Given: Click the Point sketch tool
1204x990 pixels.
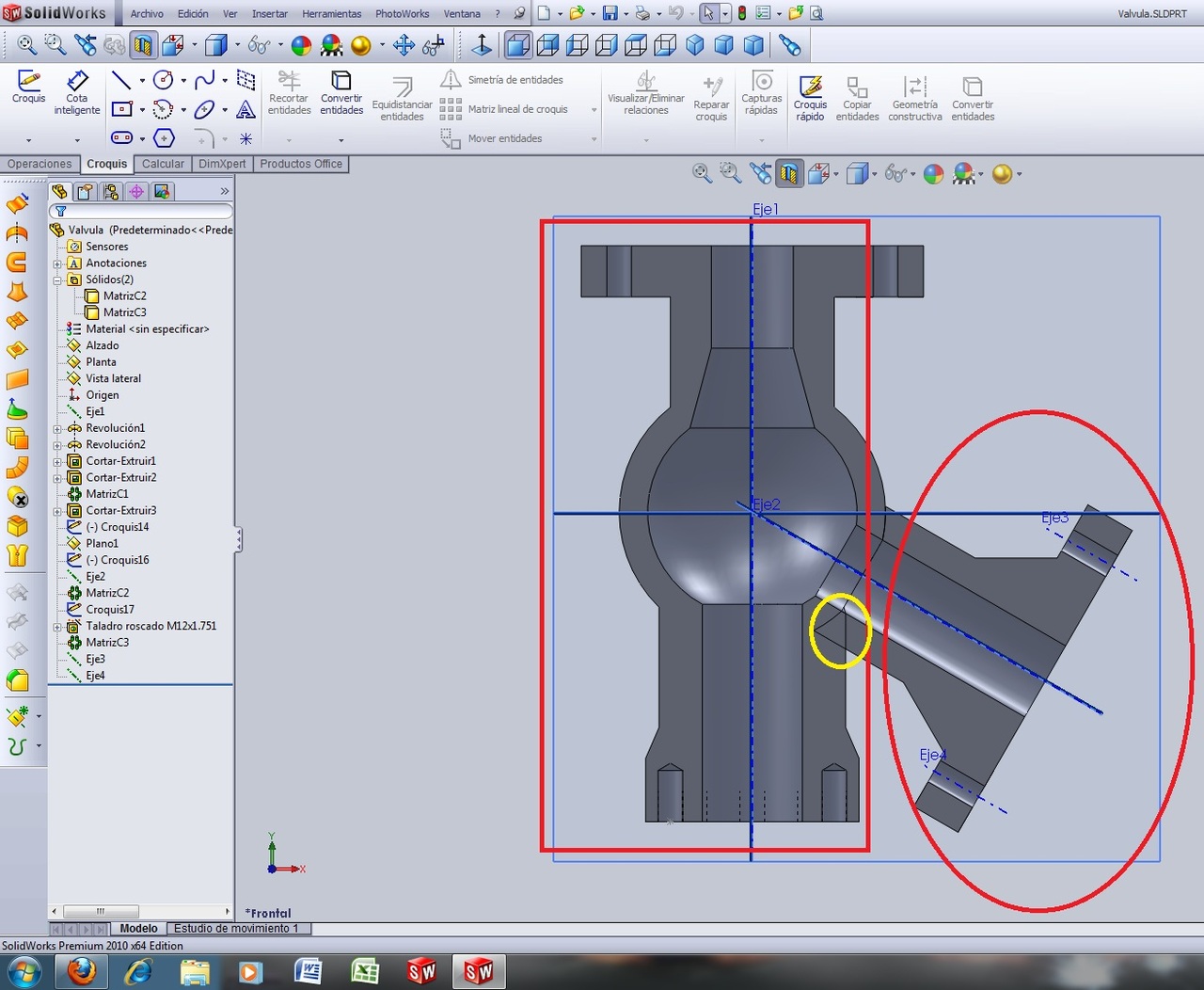Looking at the screenshot, I should tap(246, 138).
